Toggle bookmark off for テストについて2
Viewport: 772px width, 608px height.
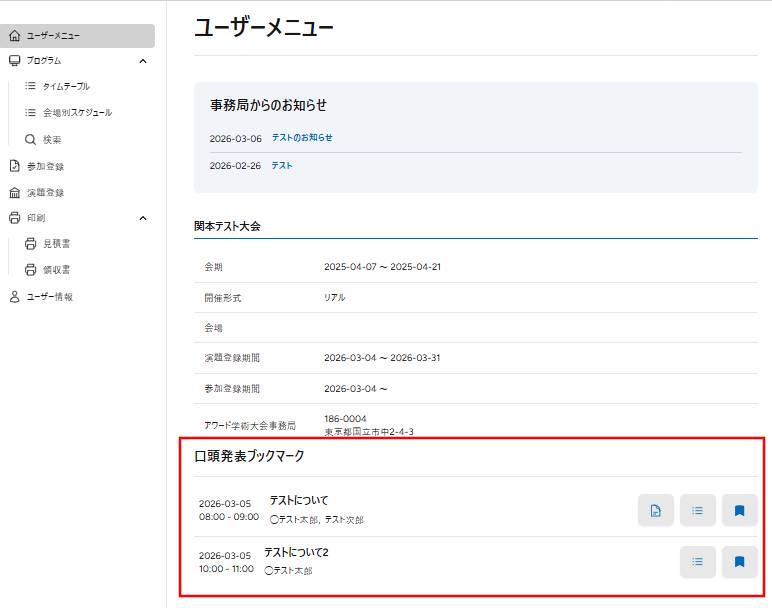pos(740,562)
